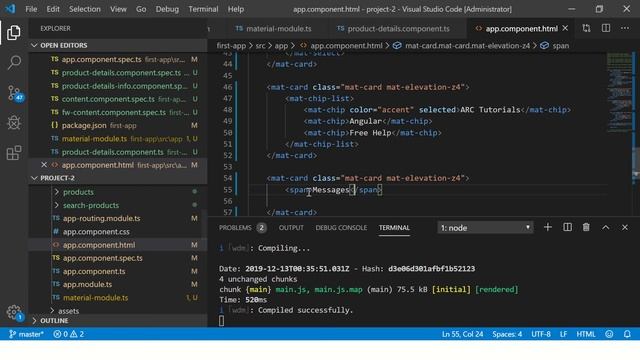Change language mode HTML in status bar

[586, 334]
